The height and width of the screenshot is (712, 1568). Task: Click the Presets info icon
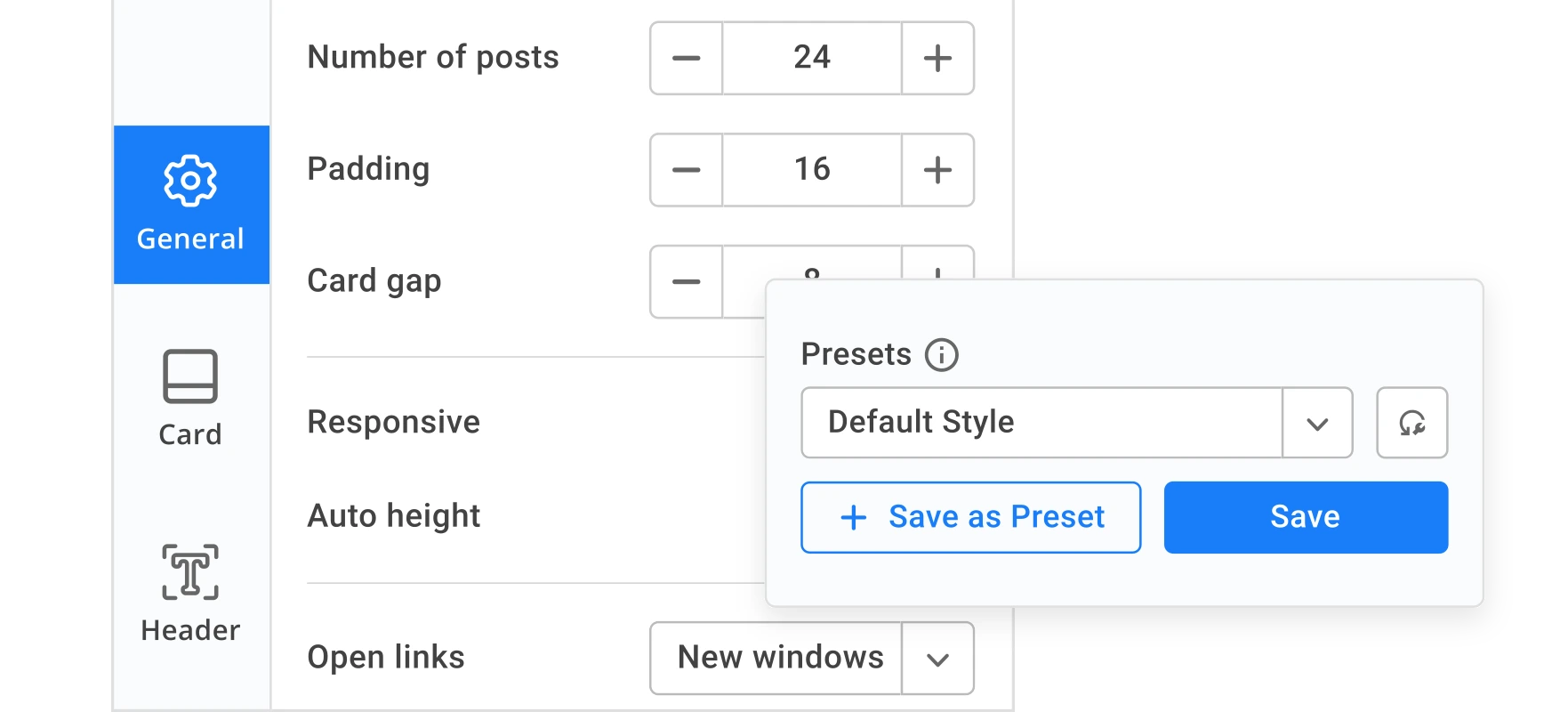941,355
